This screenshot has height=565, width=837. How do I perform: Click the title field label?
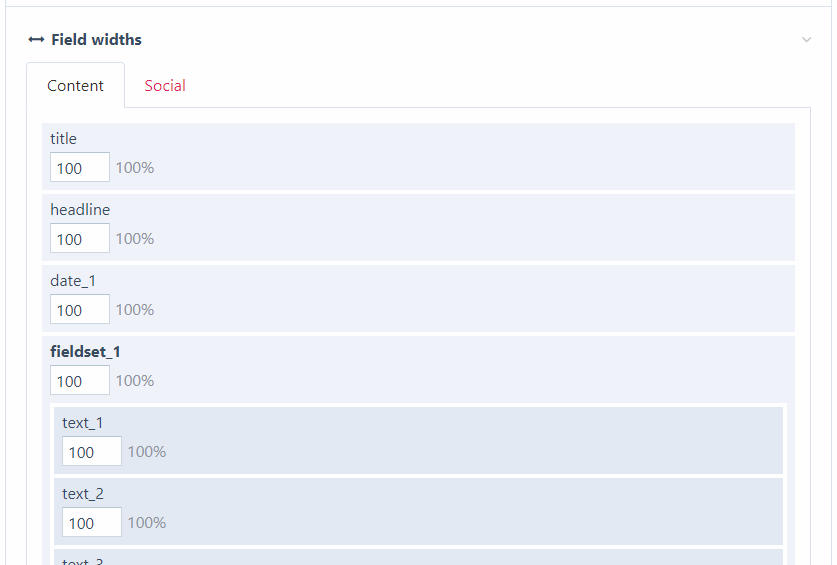click(64, 139)
